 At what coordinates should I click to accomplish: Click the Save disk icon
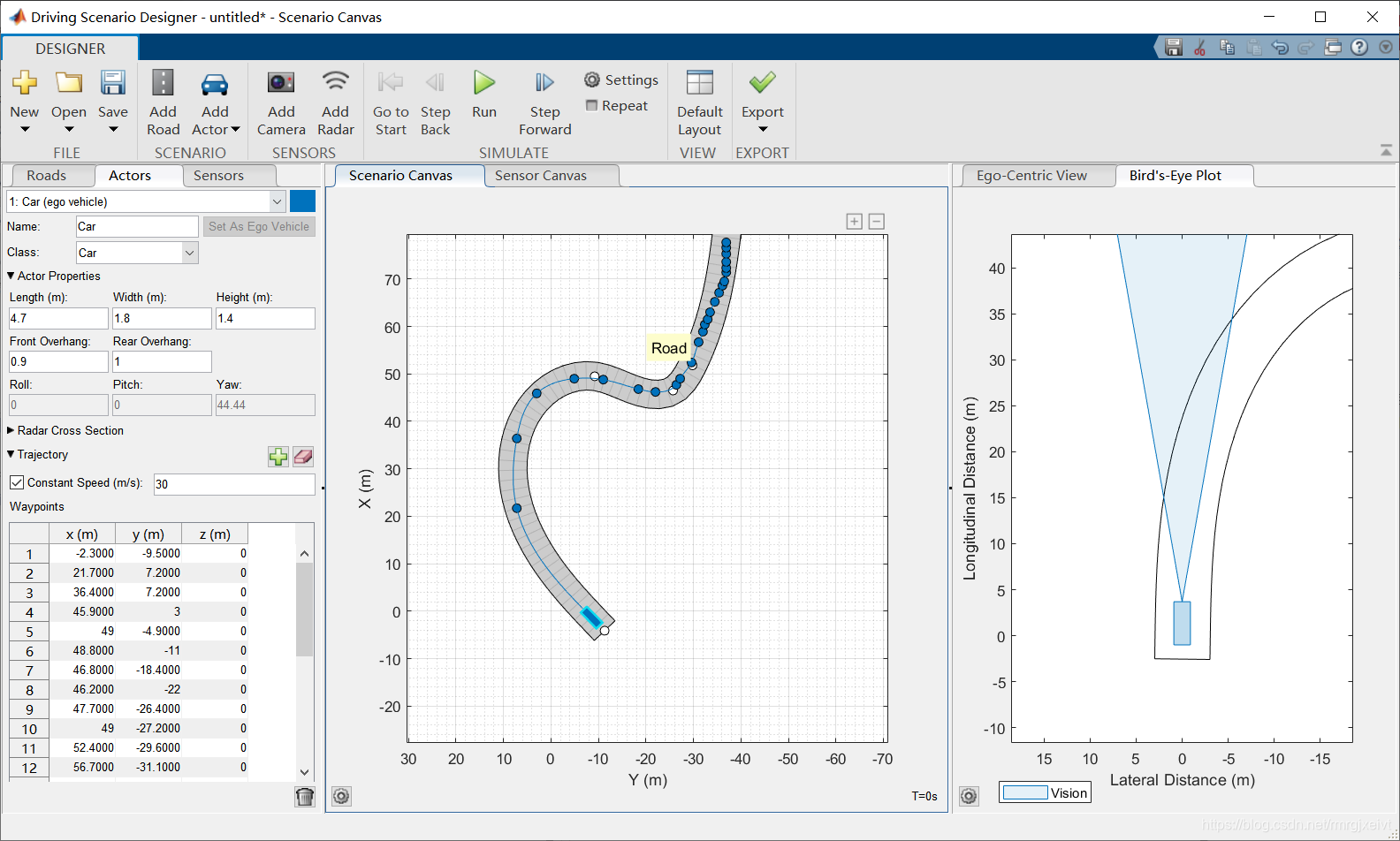coord(113,83)
